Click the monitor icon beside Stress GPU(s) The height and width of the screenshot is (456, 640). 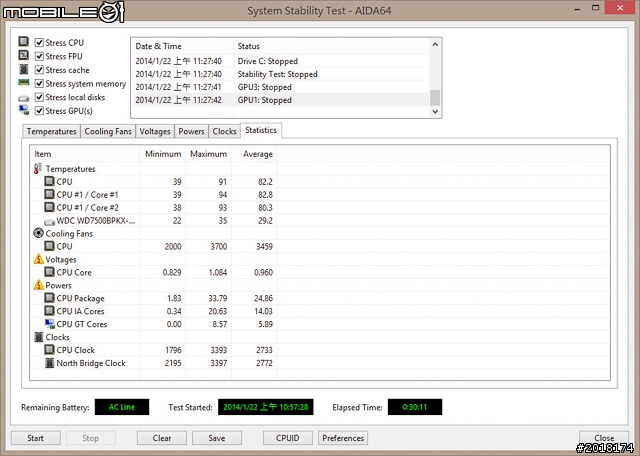point(24,110)
